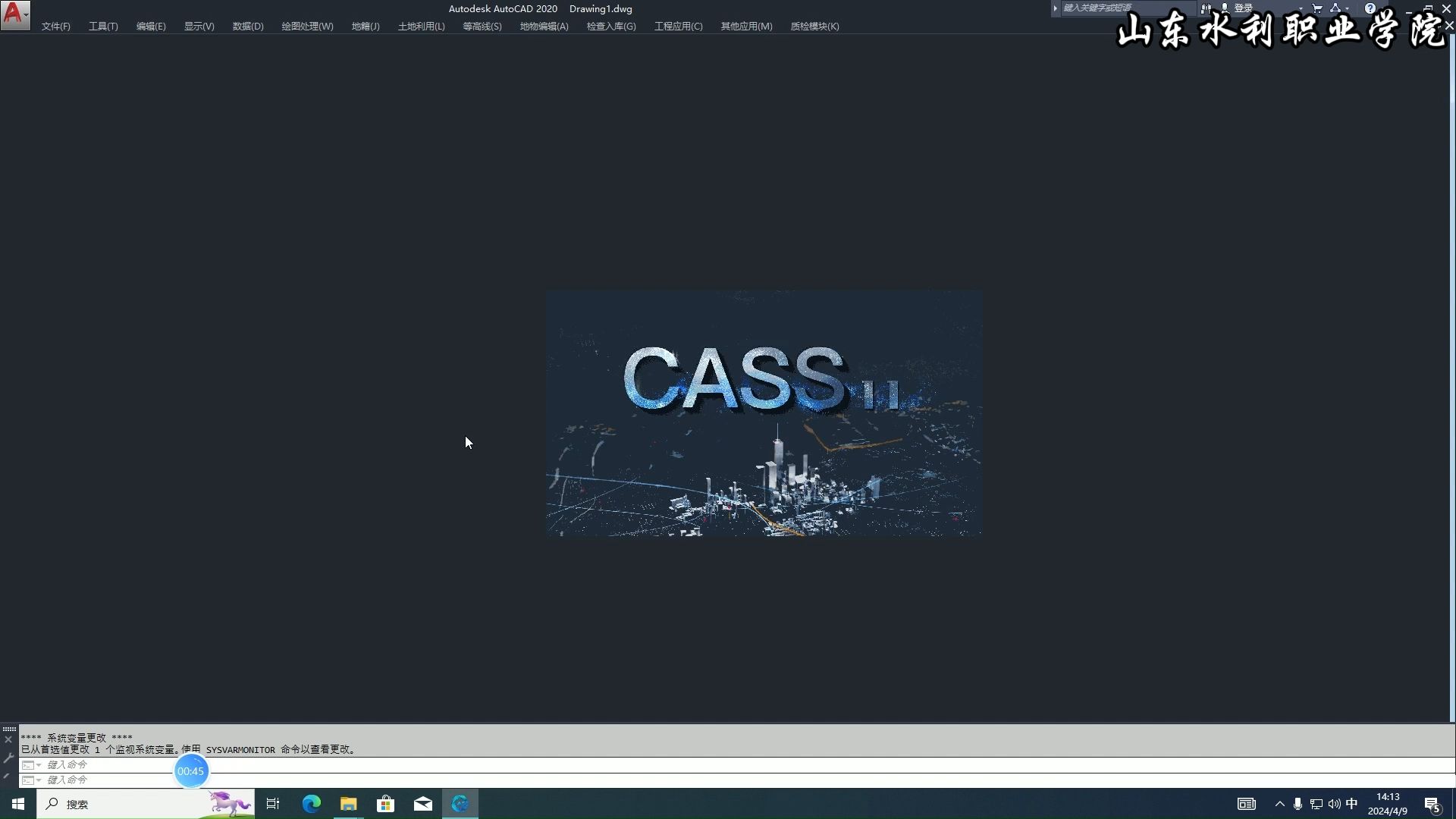Expand hidden system tray icons
The width and height of the screenshot is (1456, 819).
pos(1280,804)
